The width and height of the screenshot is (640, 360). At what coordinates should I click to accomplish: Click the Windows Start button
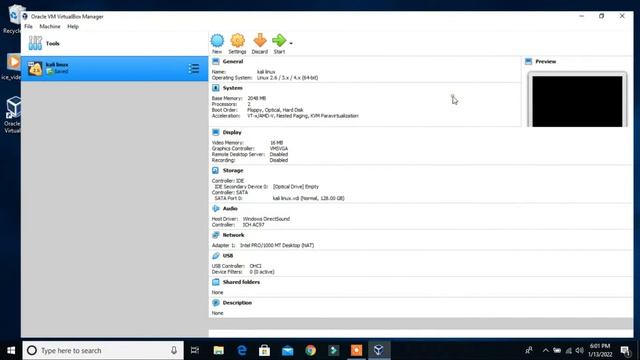coord(11,350)
